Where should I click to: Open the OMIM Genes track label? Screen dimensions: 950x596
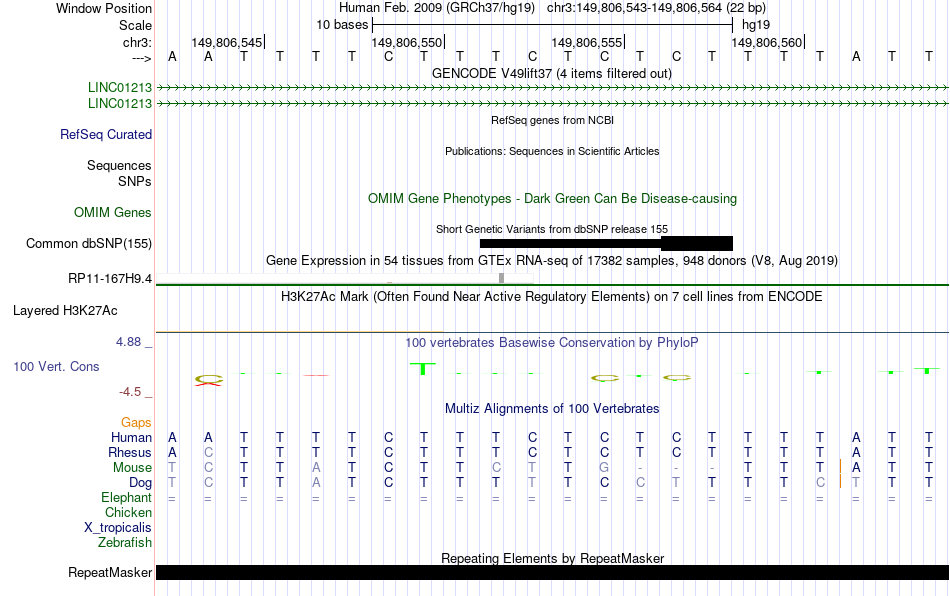point(113,213)
